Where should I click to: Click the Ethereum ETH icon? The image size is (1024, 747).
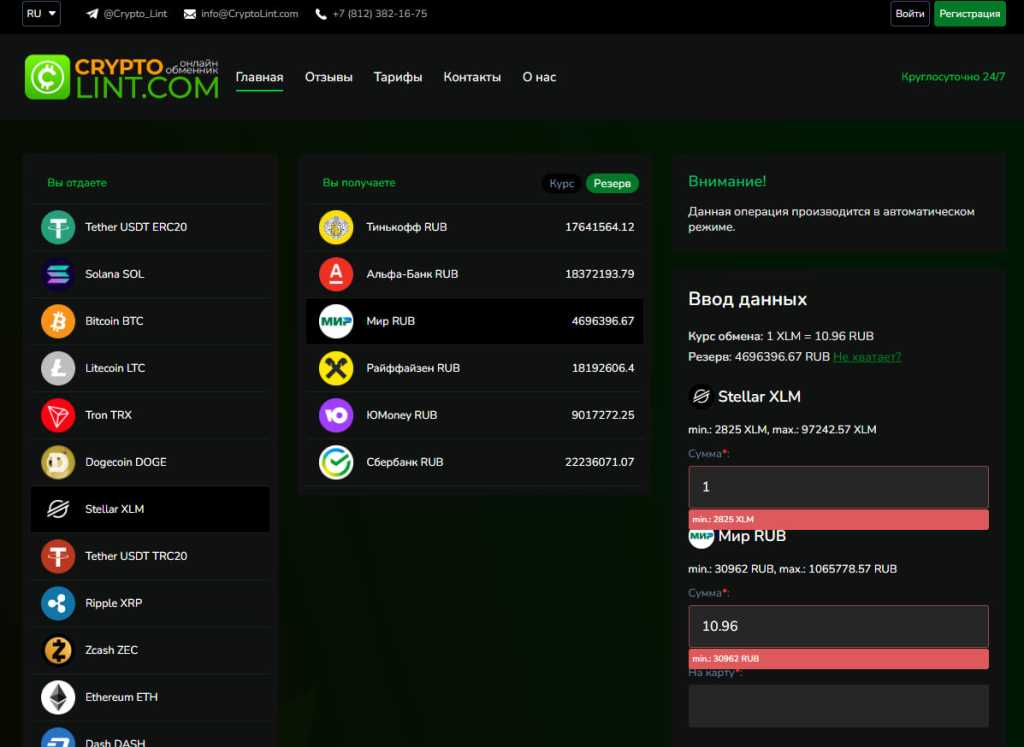tap(58, 697)
